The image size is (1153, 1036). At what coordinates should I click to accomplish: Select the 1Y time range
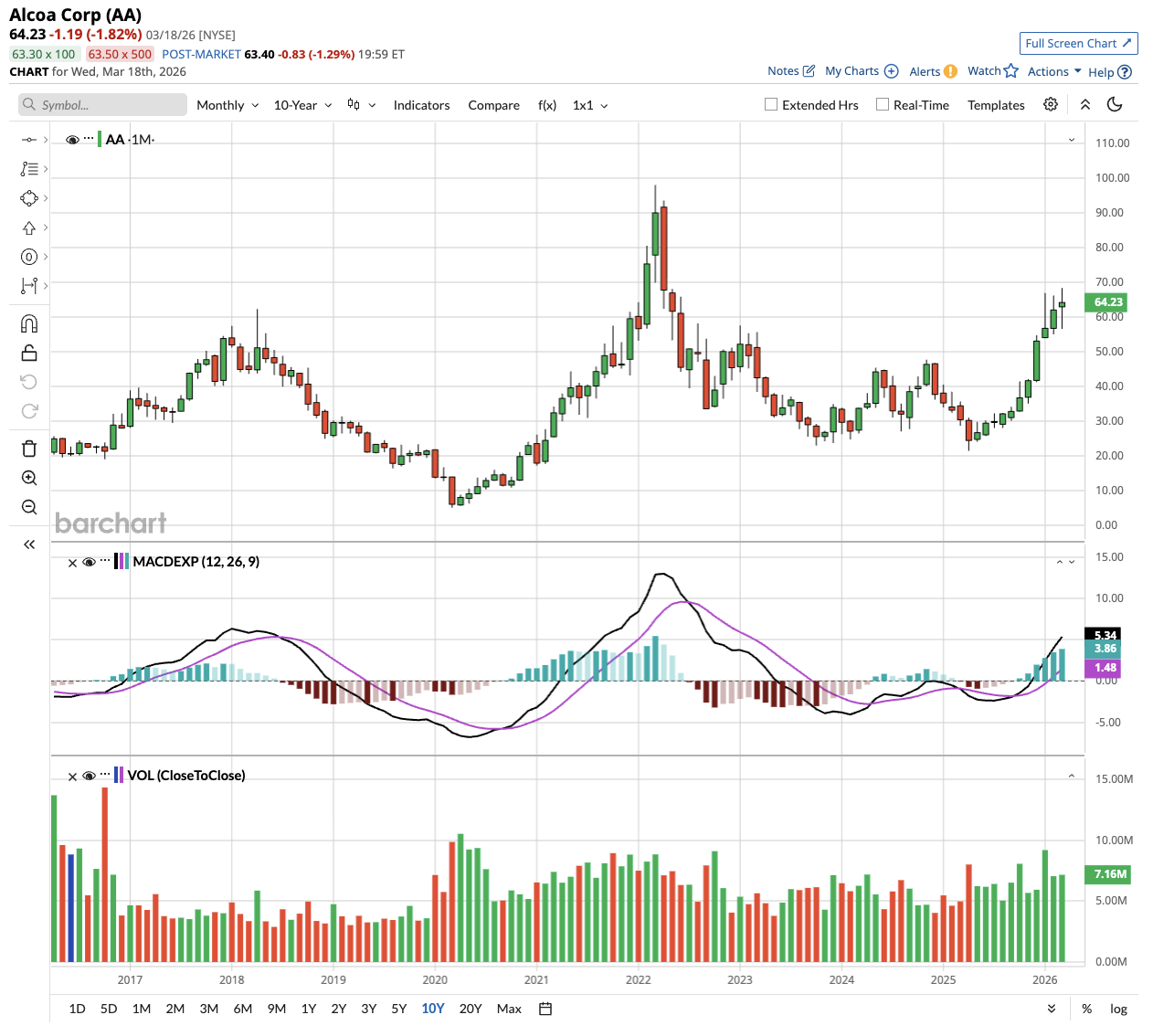[x=309, y=1009]
